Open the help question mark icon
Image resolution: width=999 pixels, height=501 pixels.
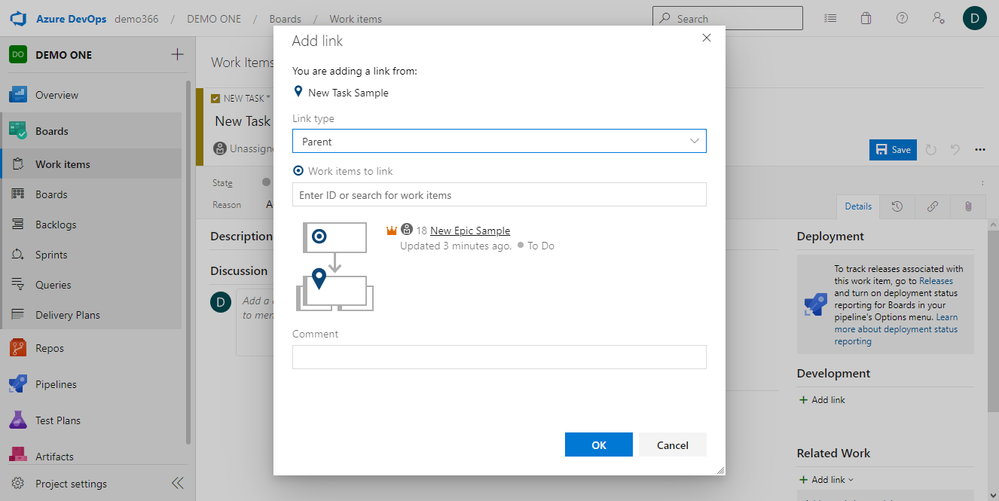click(x=902, y=18)
